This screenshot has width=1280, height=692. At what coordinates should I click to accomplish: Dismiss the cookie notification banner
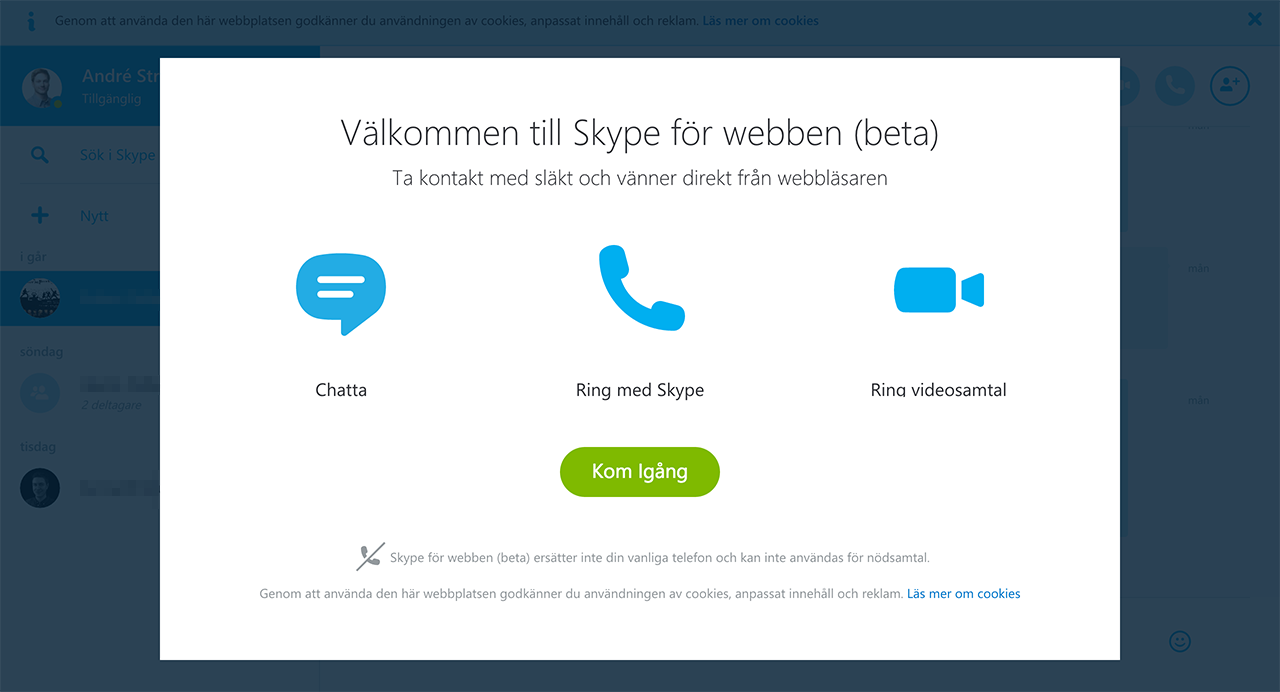pos(1255,19)
